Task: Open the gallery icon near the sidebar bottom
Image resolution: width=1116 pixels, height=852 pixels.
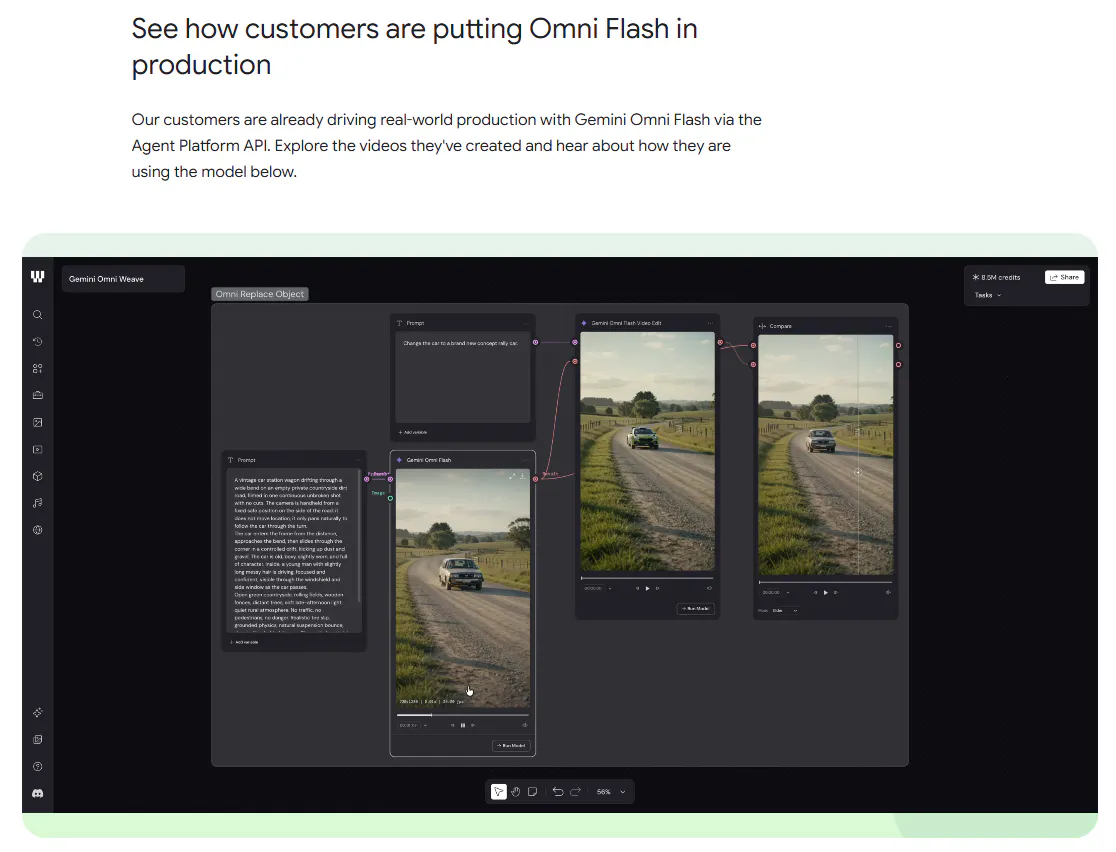Action: pos(38,740)
